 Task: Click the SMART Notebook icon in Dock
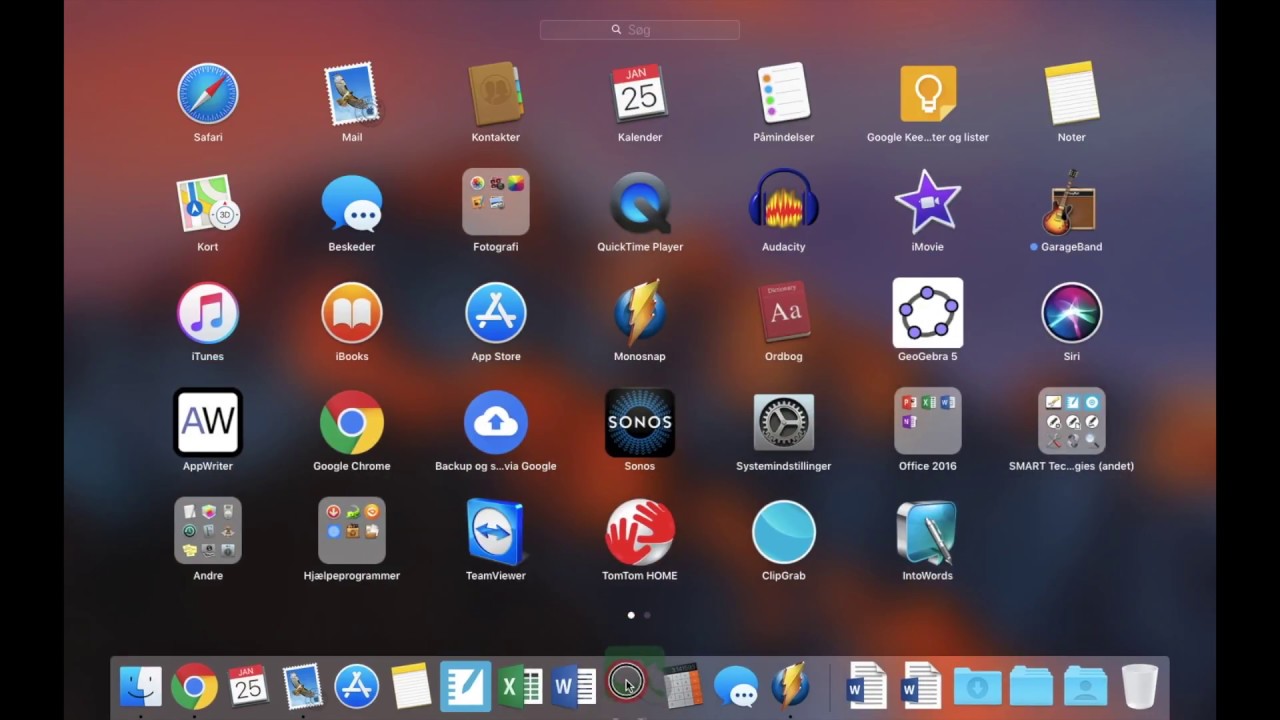[465, 687]
